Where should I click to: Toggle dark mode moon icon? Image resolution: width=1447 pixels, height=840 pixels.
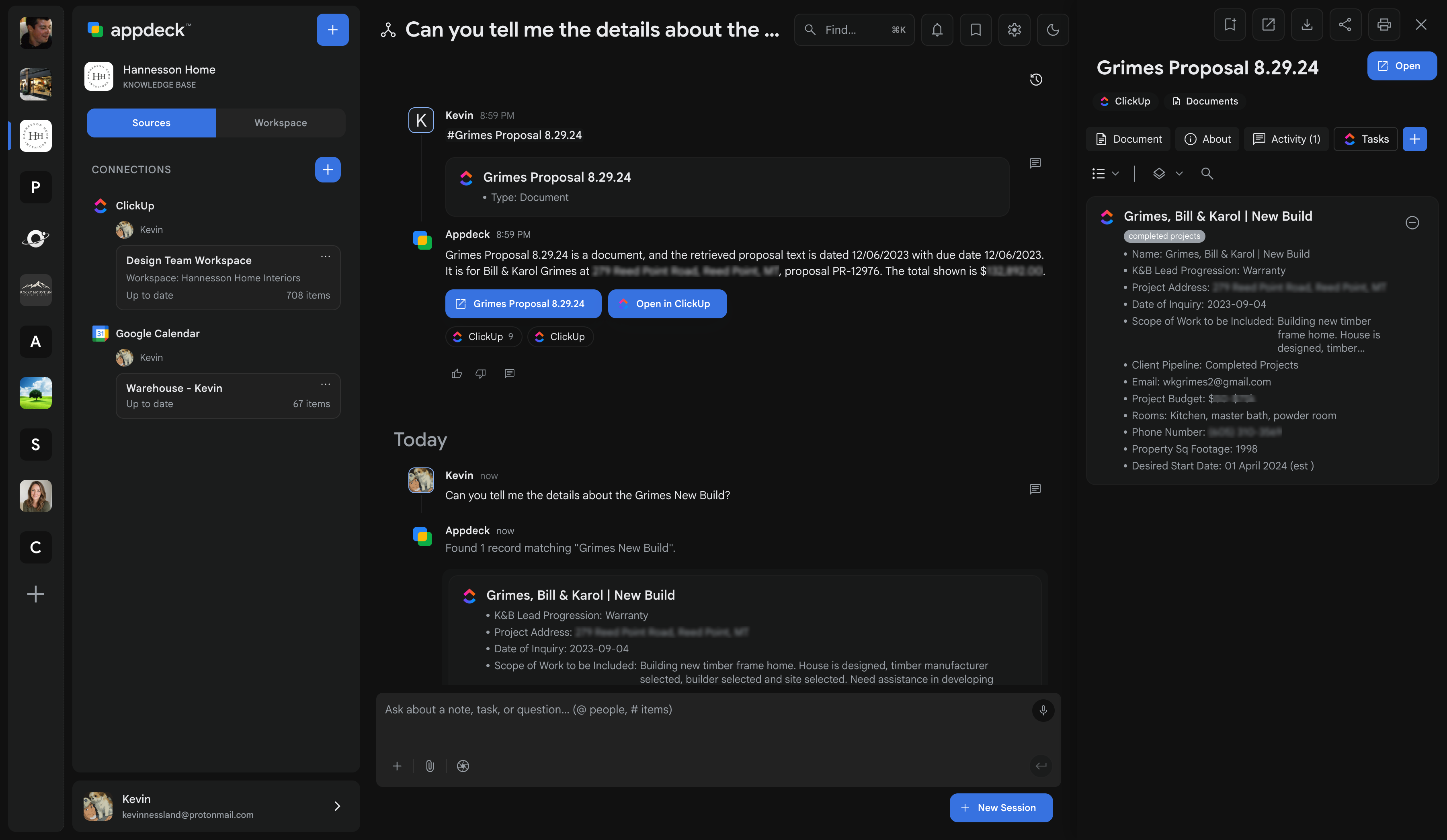point(1053,29)
